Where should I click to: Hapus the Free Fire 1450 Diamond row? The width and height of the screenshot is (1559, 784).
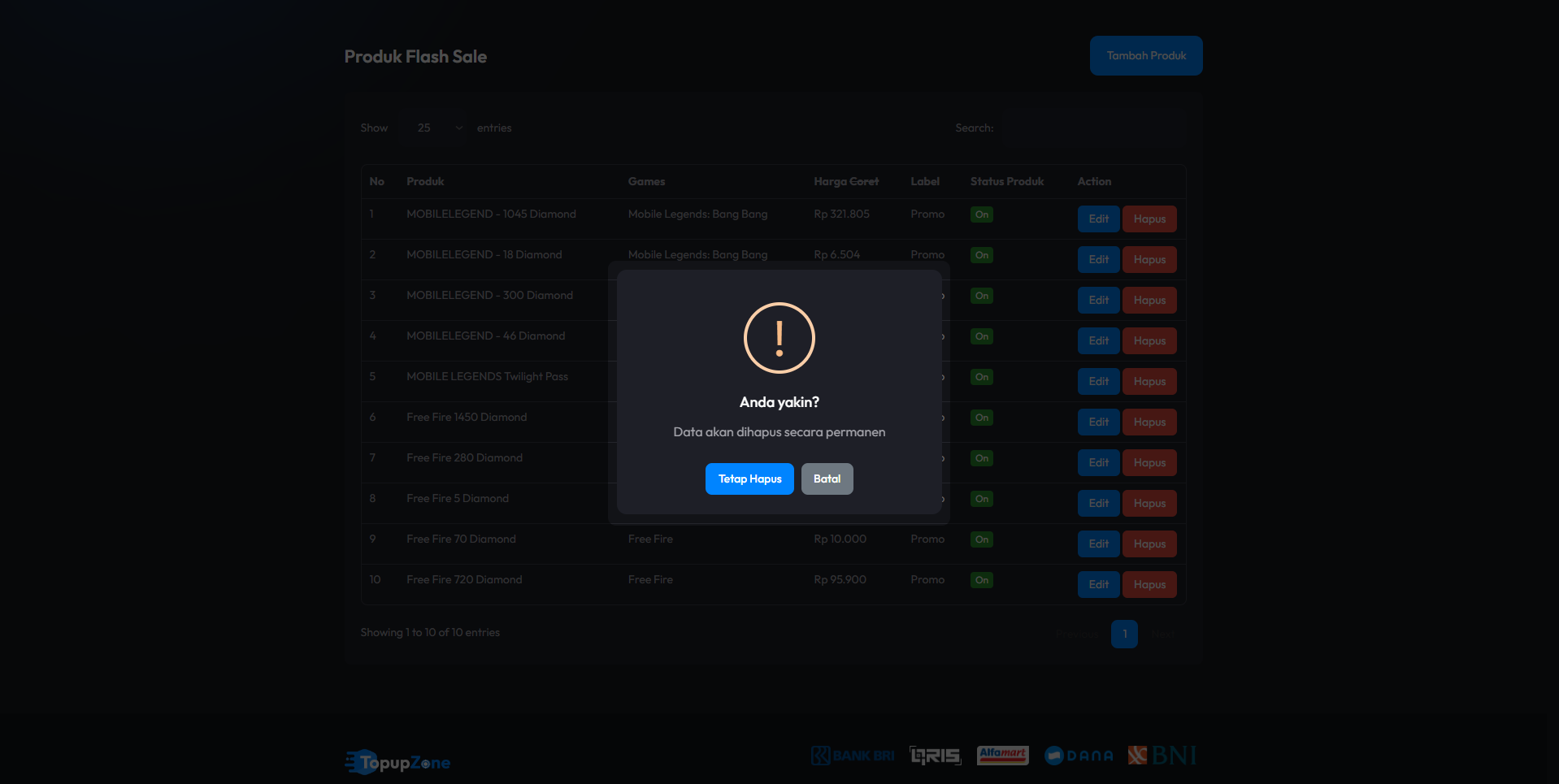pyautogui.click(x=1149, y=422)
